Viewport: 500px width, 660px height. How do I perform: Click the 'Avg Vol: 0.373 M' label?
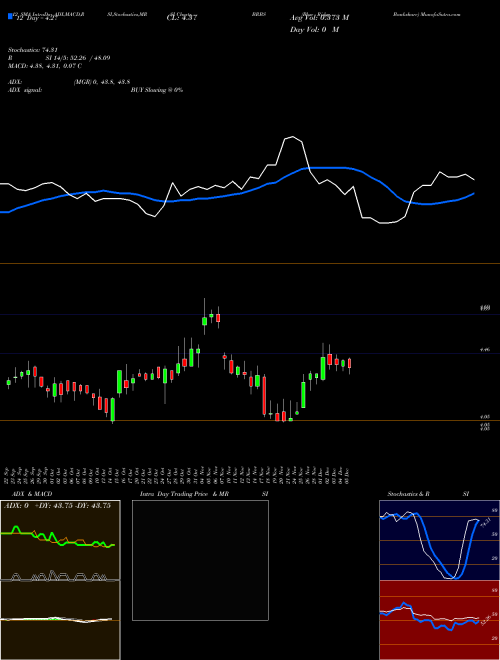point(319,18)
